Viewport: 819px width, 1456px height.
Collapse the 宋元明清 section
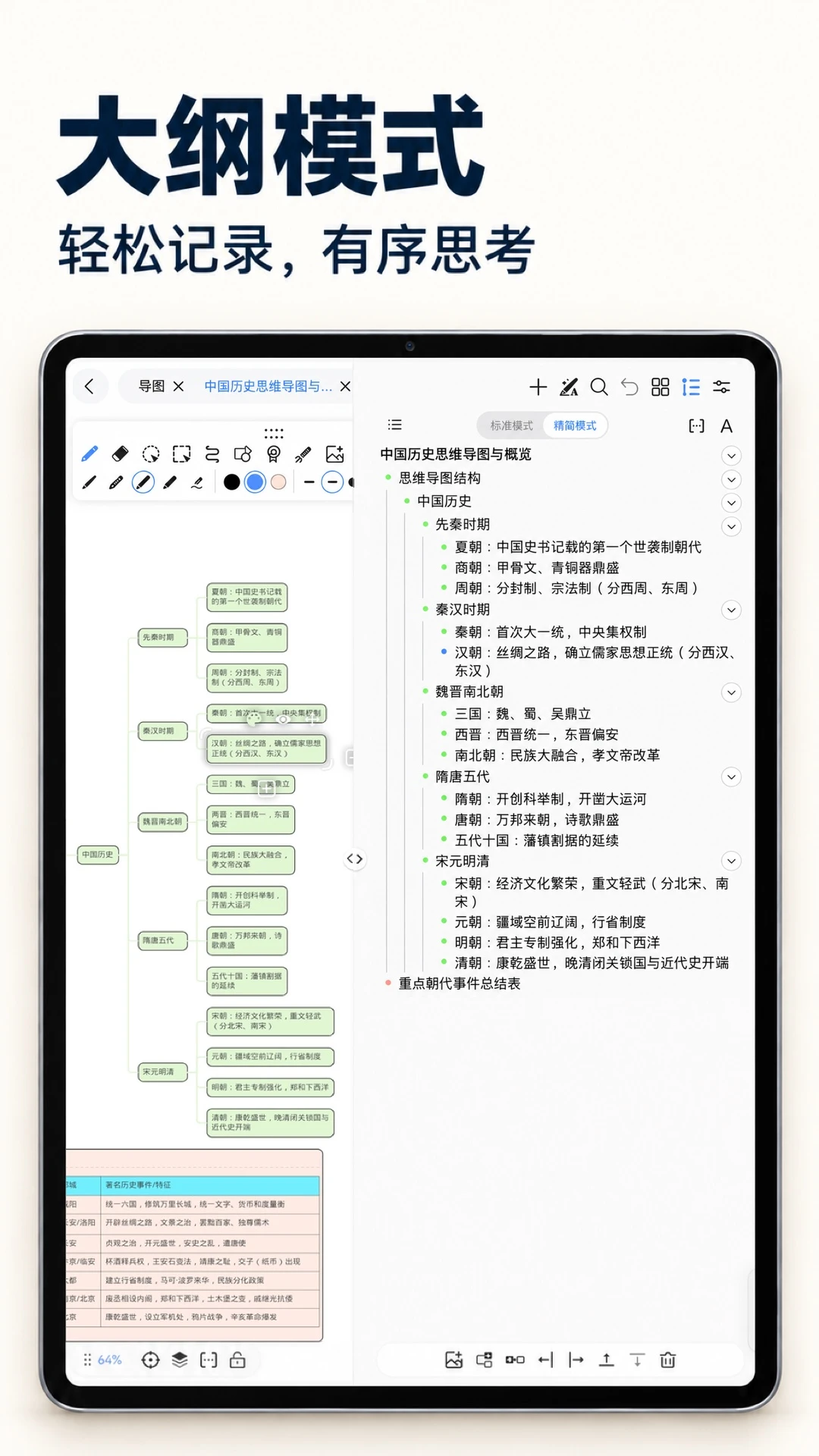(x=731, y=861)
